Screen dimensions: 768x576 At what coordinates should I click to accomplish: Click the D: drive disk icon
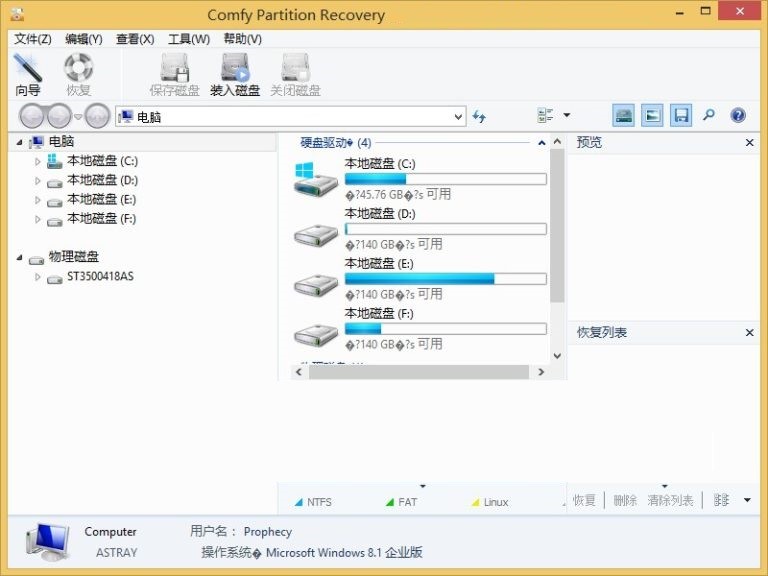pos(316,236)
